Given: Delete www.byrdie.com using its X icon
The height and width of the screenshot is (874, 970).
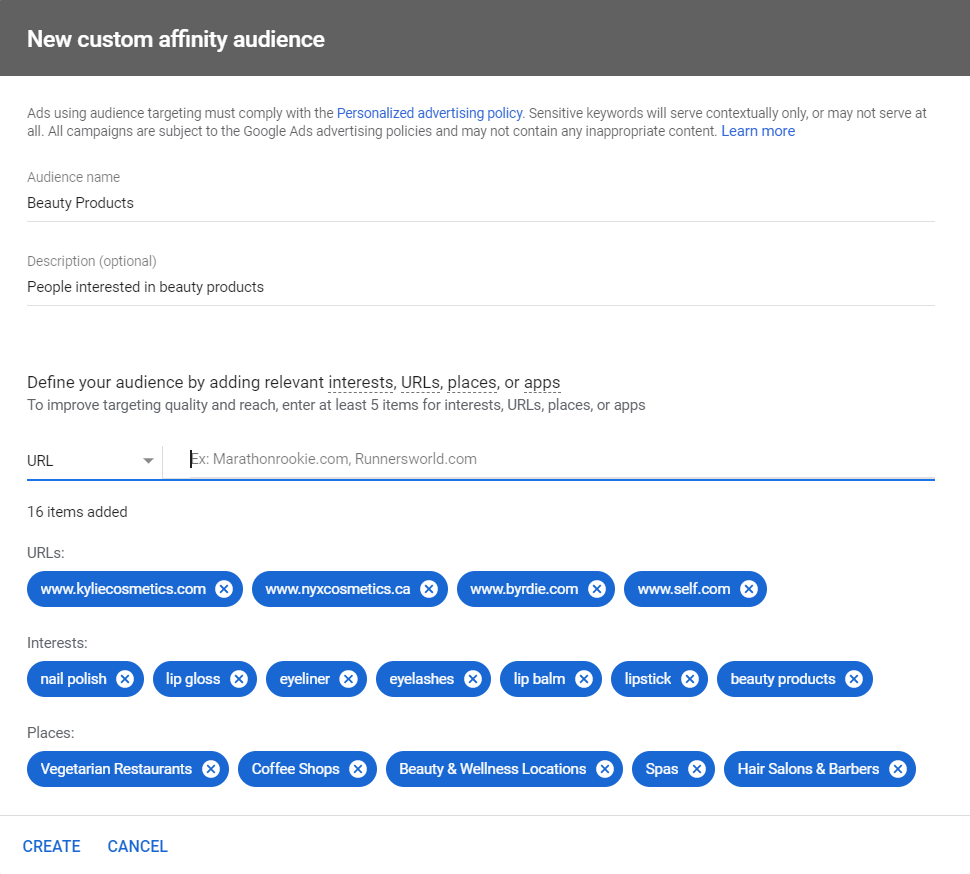Looking at the screenshot, I should [x=597, y=589].
